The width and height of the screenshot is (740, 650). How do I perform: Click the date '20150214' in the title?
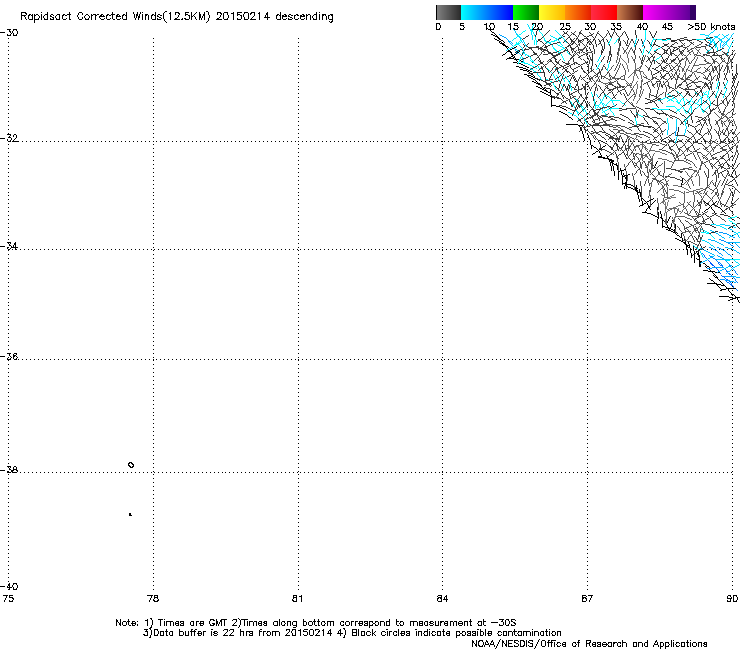pos(243,17)
